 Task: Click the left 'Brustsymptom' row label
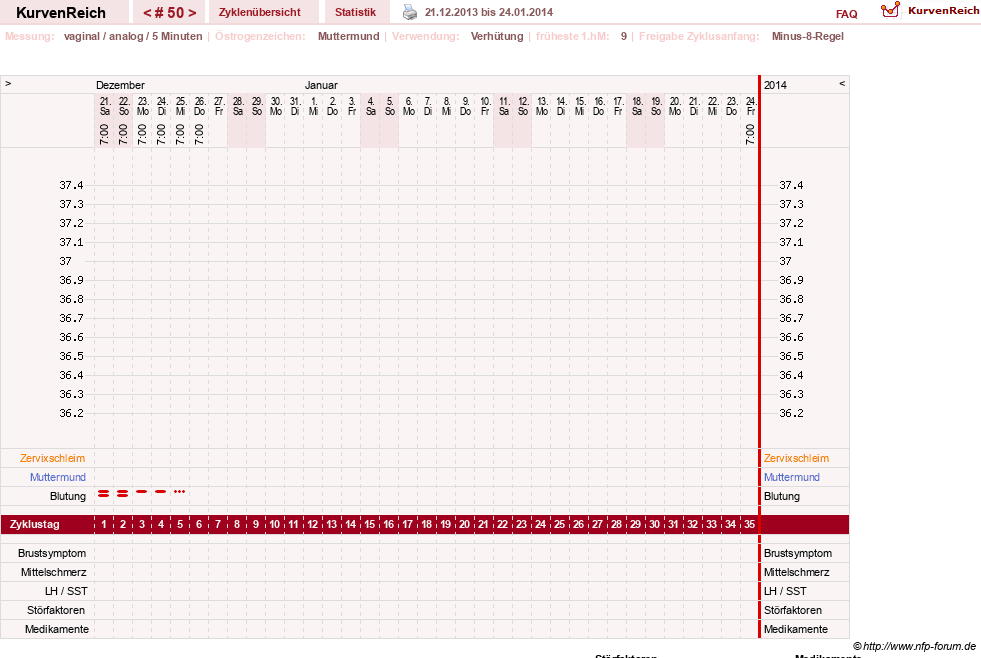pos(52,554)
